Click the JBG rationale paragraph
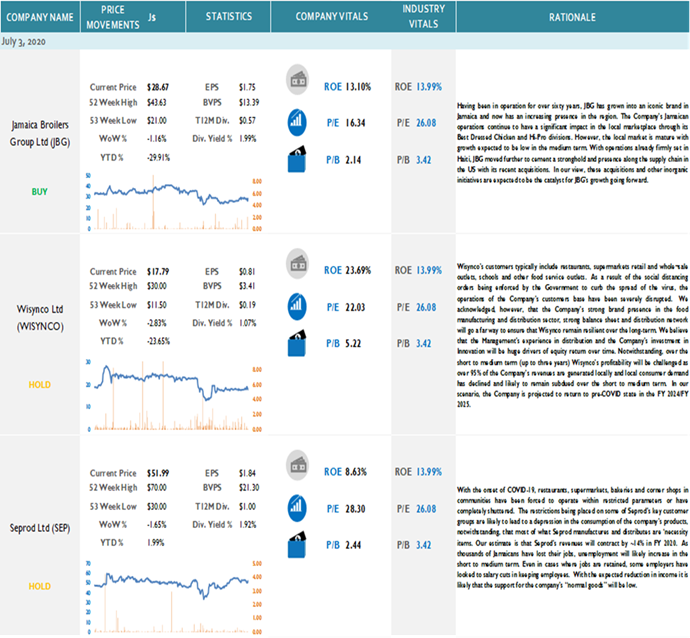Viewport: 690px width, 638px height. [x=573, y=143]
